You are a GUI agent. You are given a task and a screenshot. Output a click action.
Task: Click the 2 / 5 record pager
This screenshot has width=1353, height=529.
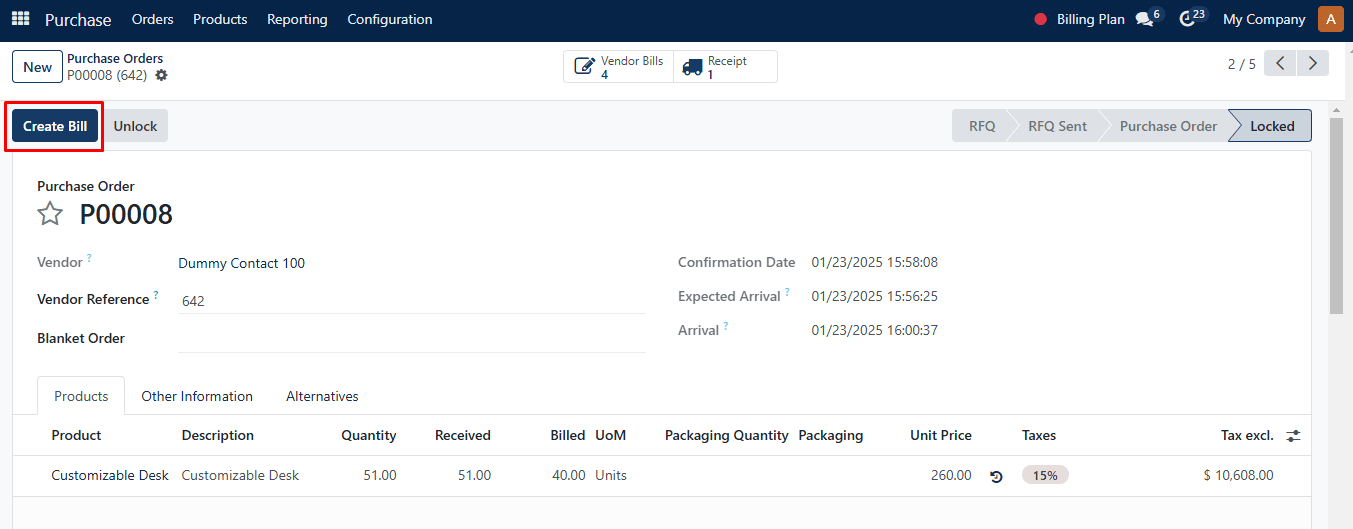coord(1241,64)
